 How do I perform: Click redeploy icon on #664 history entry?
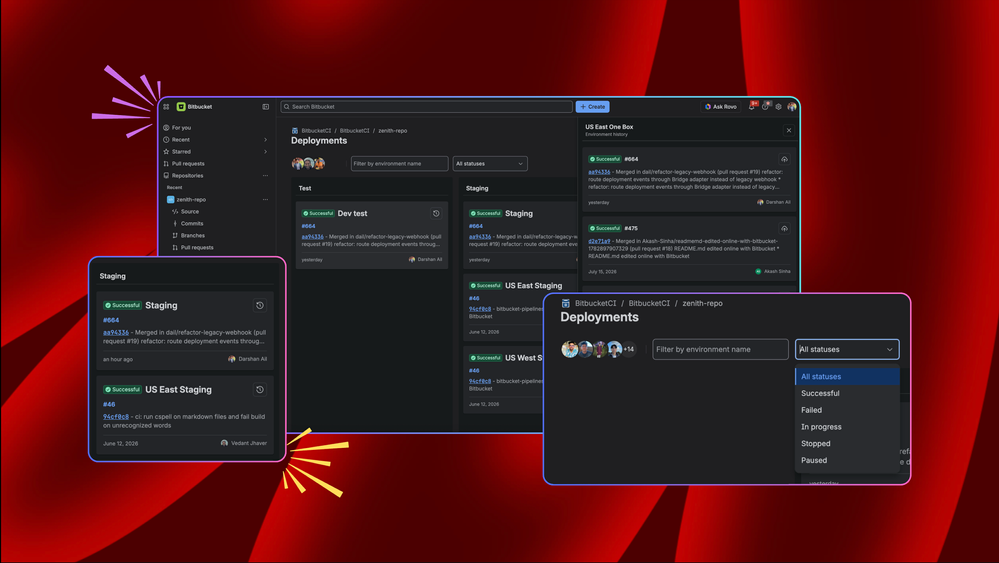pos(784,159)
